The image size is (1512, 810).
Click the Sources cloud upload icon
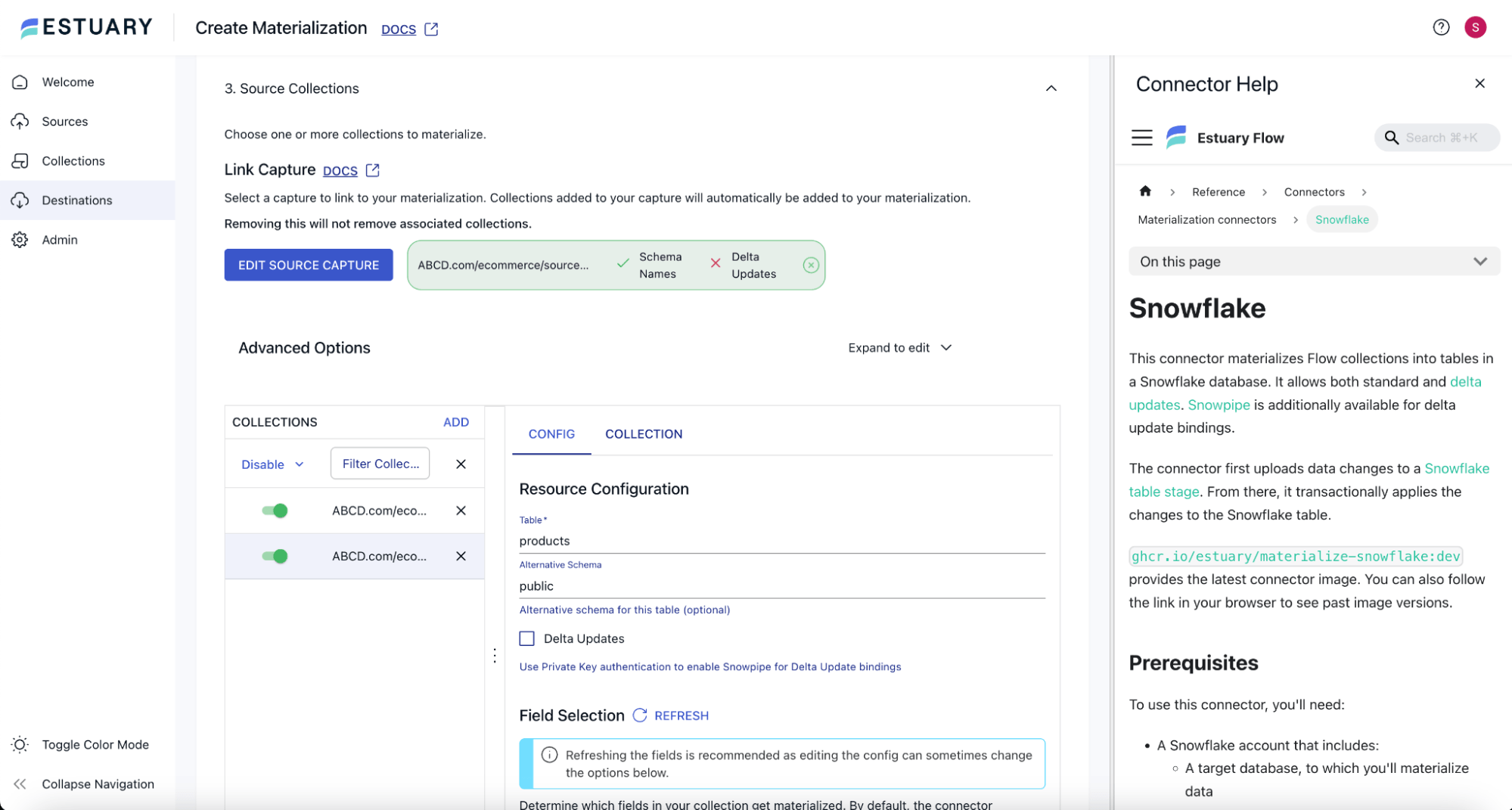[20, 121]
